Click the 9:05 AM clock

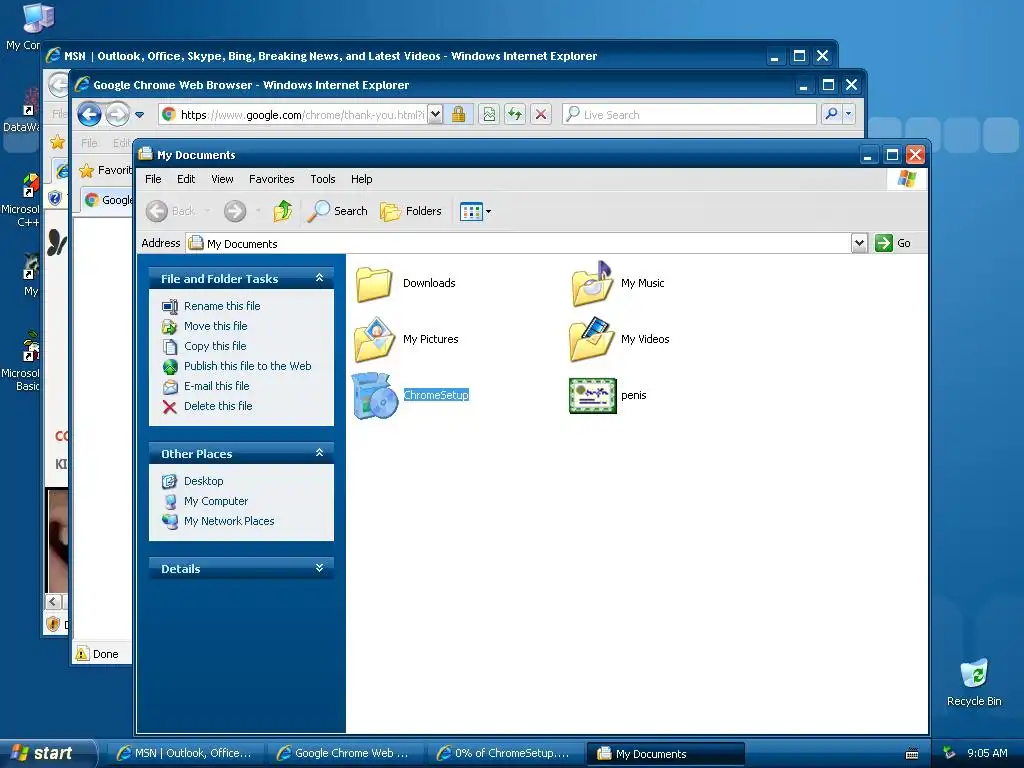click(987, 754)
